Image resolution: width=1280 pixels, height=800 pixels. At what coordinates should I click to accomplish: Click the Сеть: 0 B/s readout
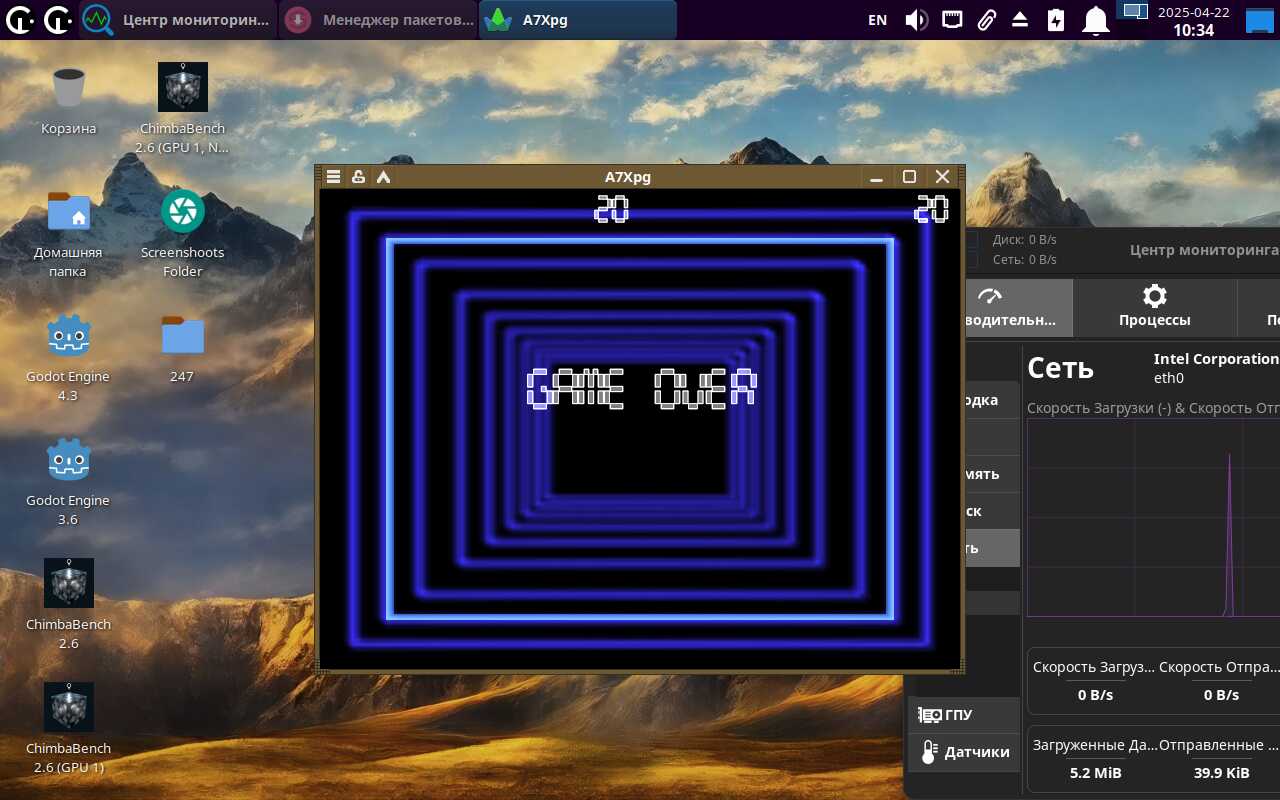(x=1024, y=260)
